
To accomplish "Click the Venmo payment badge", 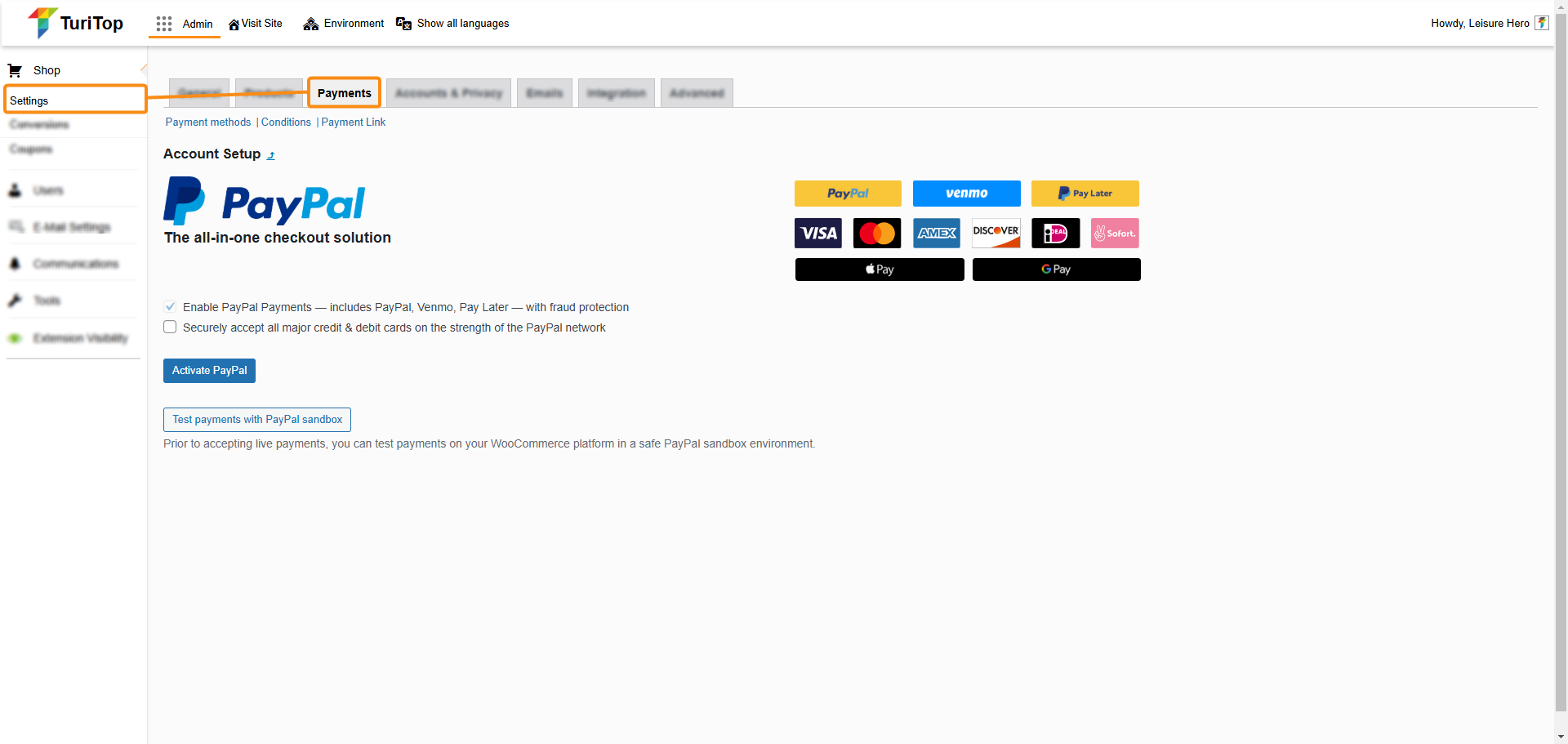I will pyautogui.click(x=966, y=194).
